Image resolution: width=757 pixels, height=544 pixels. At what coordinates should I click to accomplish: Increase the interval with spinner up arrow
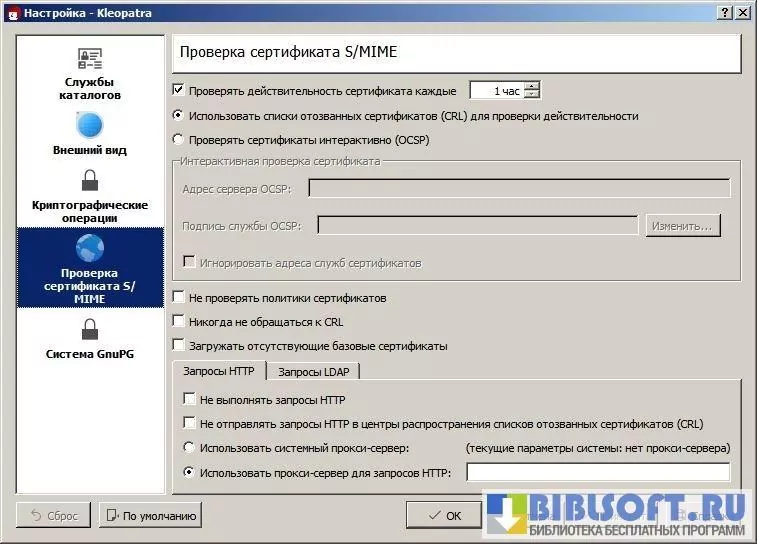[532, 86]
